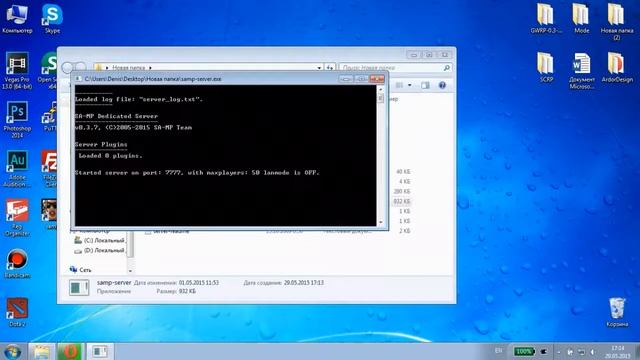Click the Explorer refresh button beside address bar

(x=330, y=67)
